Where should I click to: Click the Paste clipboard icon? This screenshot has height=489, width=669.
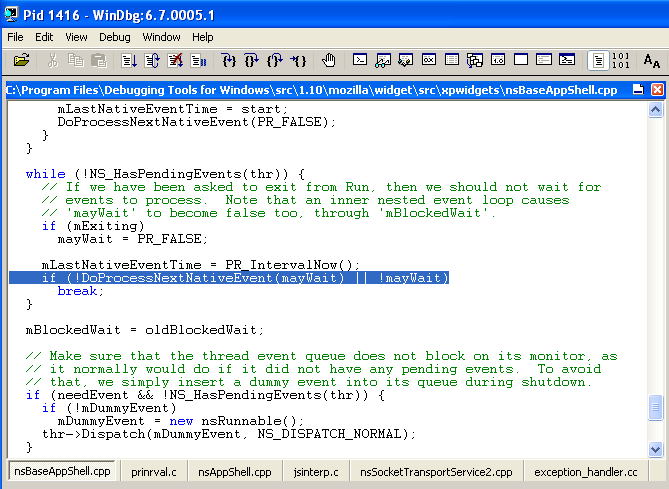99,60
